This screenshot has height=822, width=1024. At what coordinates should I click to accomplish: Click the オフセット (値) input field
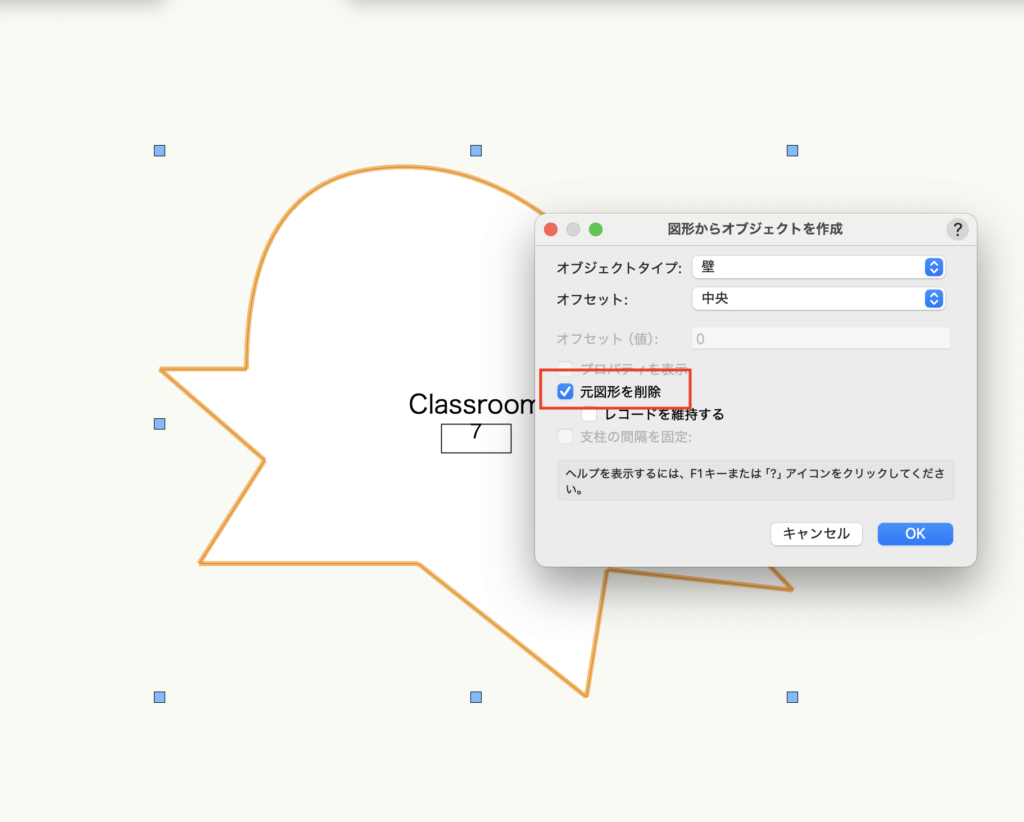tap(820, 339)
